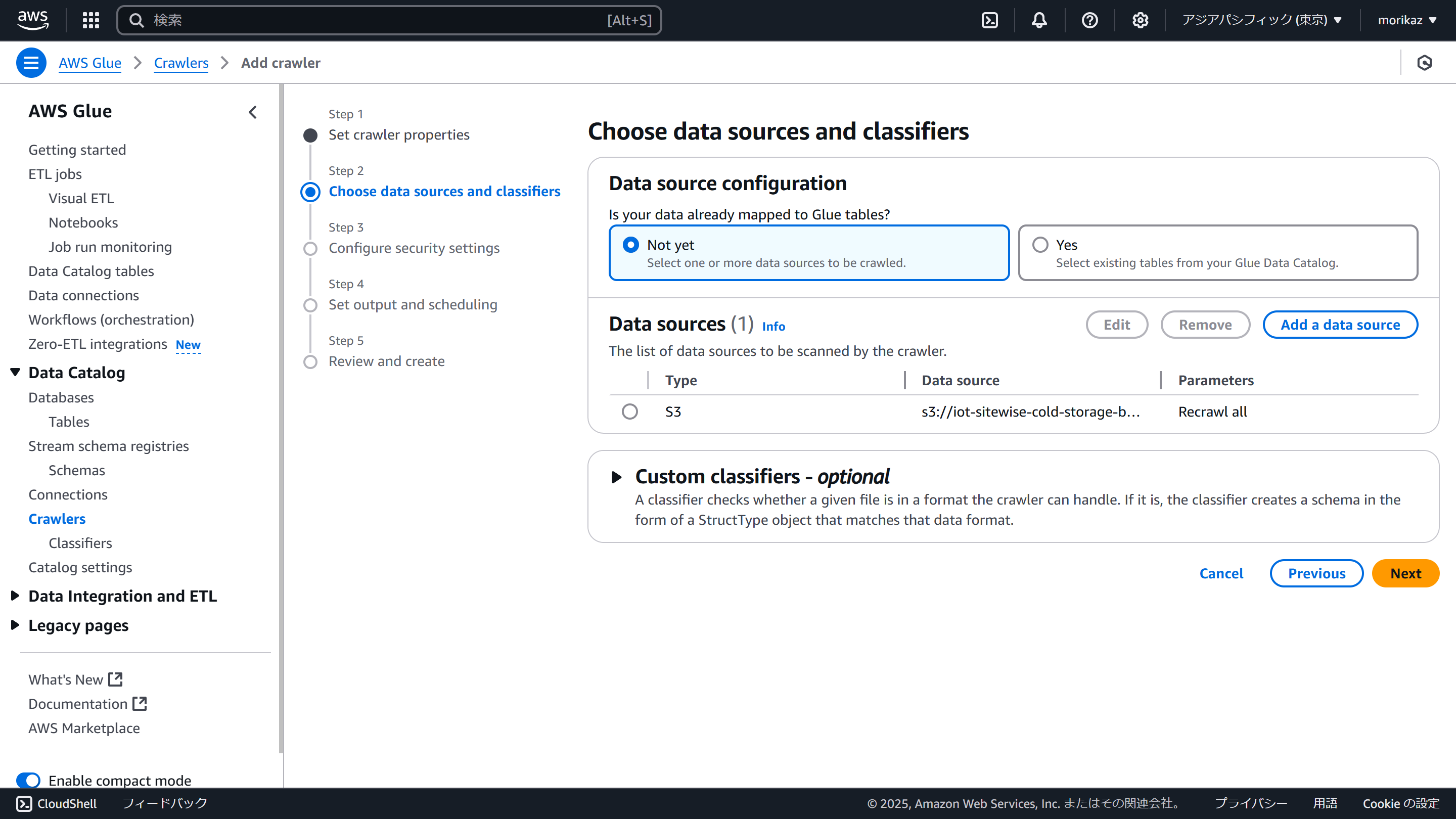
Task: Go to Data Catalog tables in sidebar
Action: (91, 271)
